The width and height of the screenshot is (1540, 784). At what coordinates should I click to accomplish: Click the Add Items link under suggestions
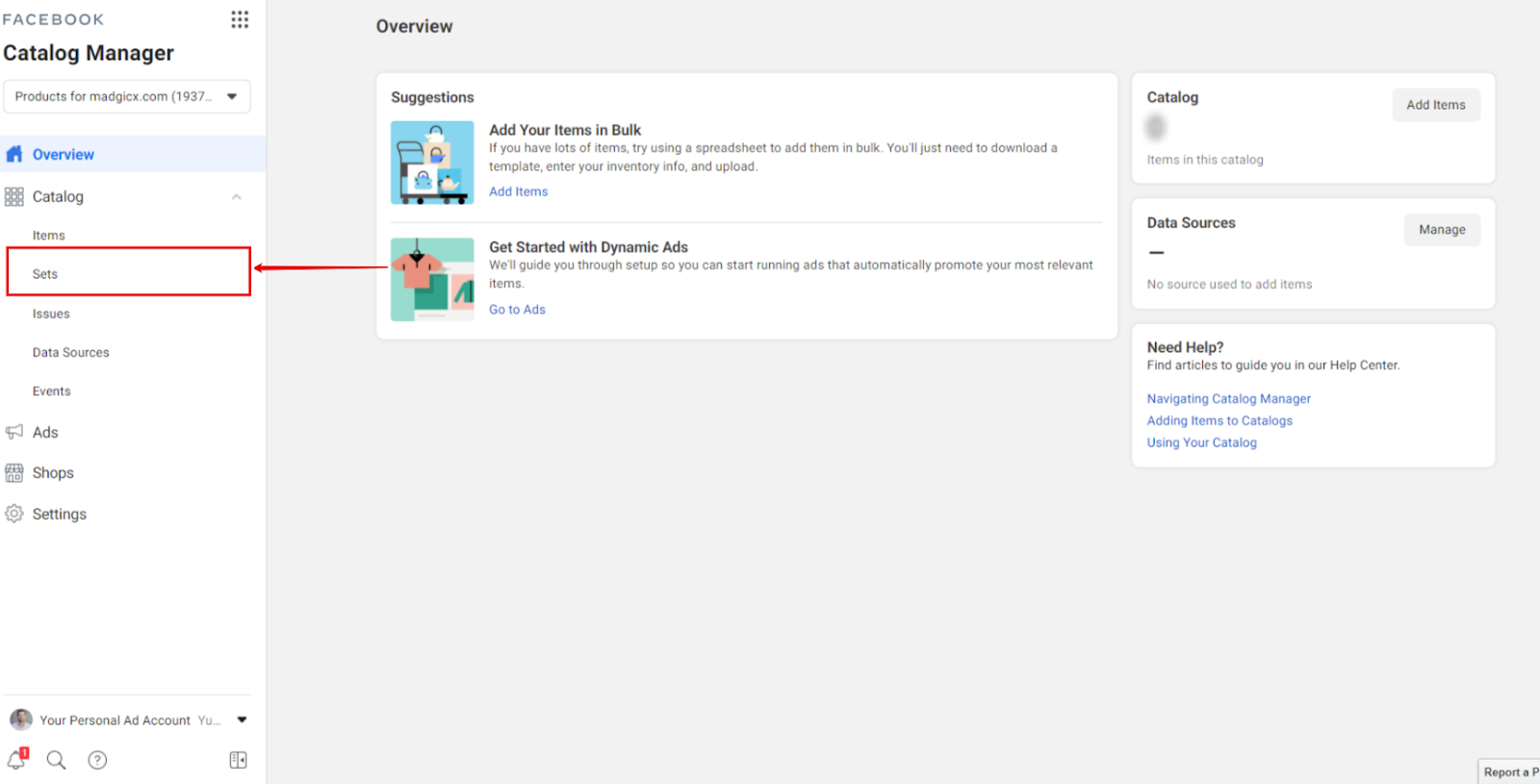click(518, 191)
